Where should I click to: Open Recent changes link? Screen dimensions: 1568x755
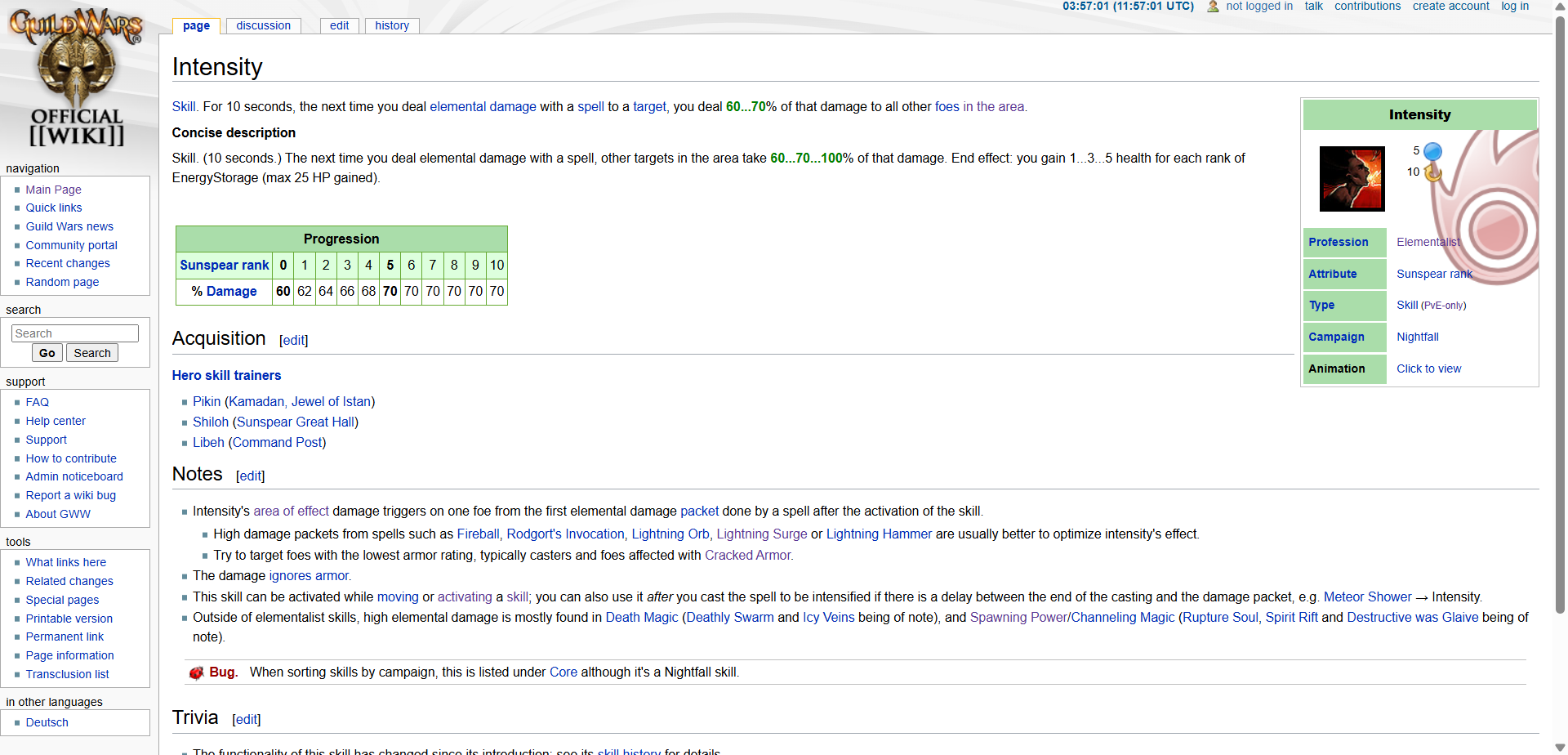68,263
